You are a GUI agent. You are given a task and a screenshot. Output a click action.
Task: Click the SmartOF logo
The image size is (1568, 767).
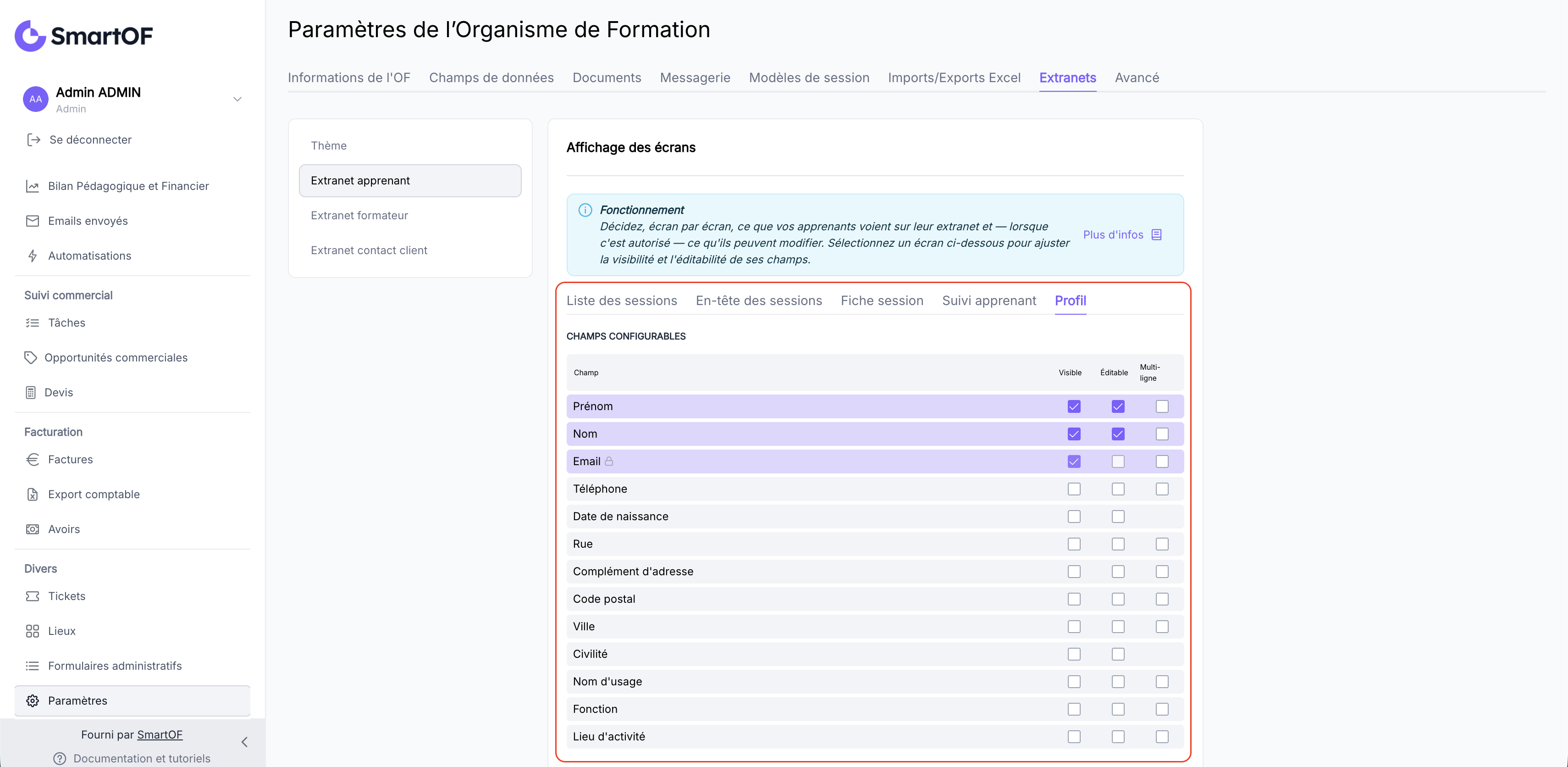(84, 36)
